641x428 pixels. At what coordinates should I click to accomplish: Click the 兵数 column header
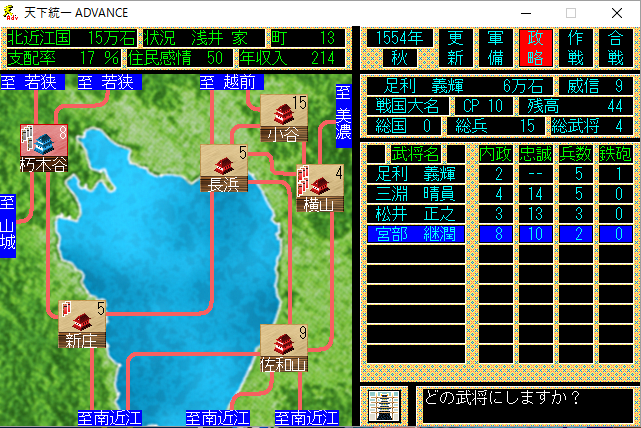[576, 154]
